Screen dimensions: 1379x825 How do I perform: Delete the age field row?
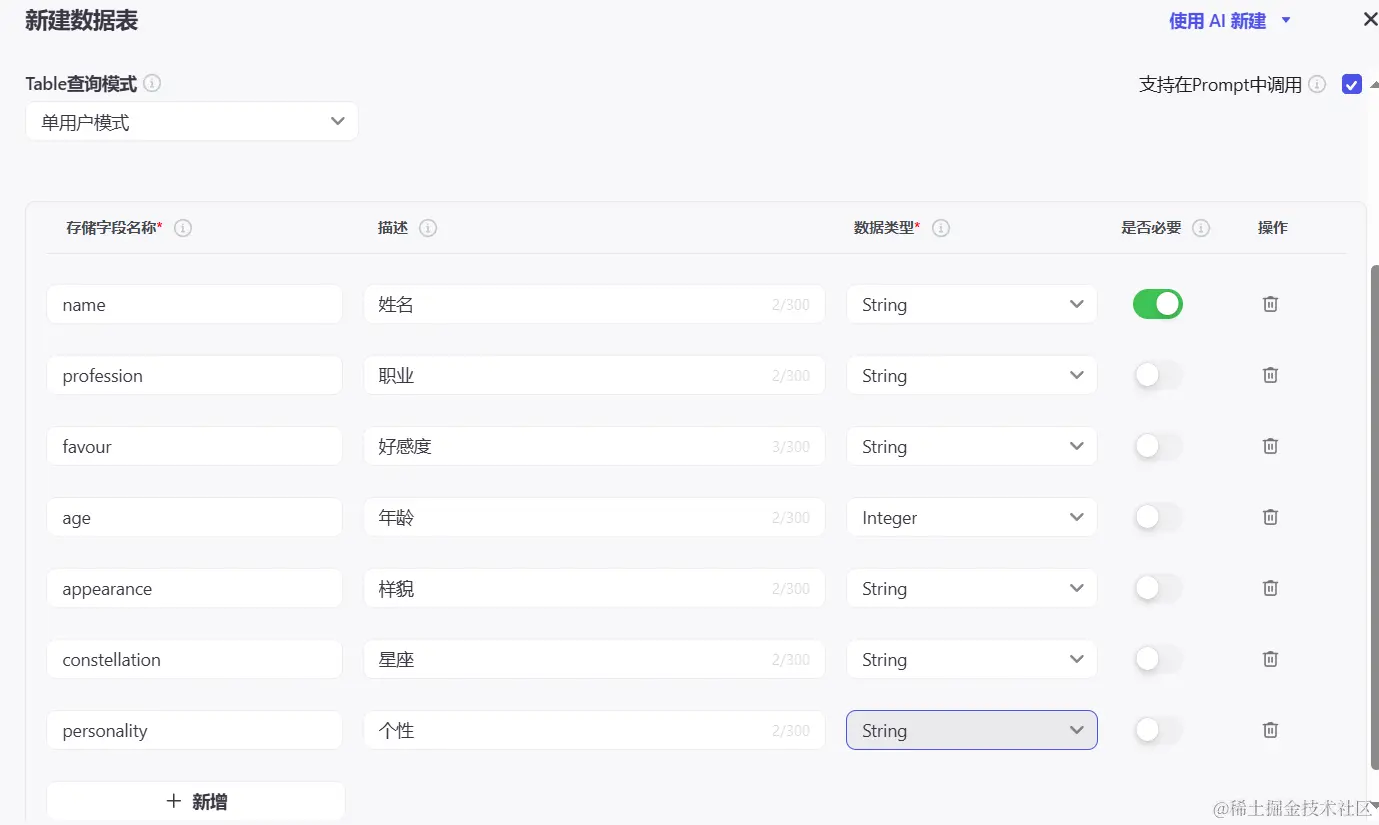[1270, 517]
